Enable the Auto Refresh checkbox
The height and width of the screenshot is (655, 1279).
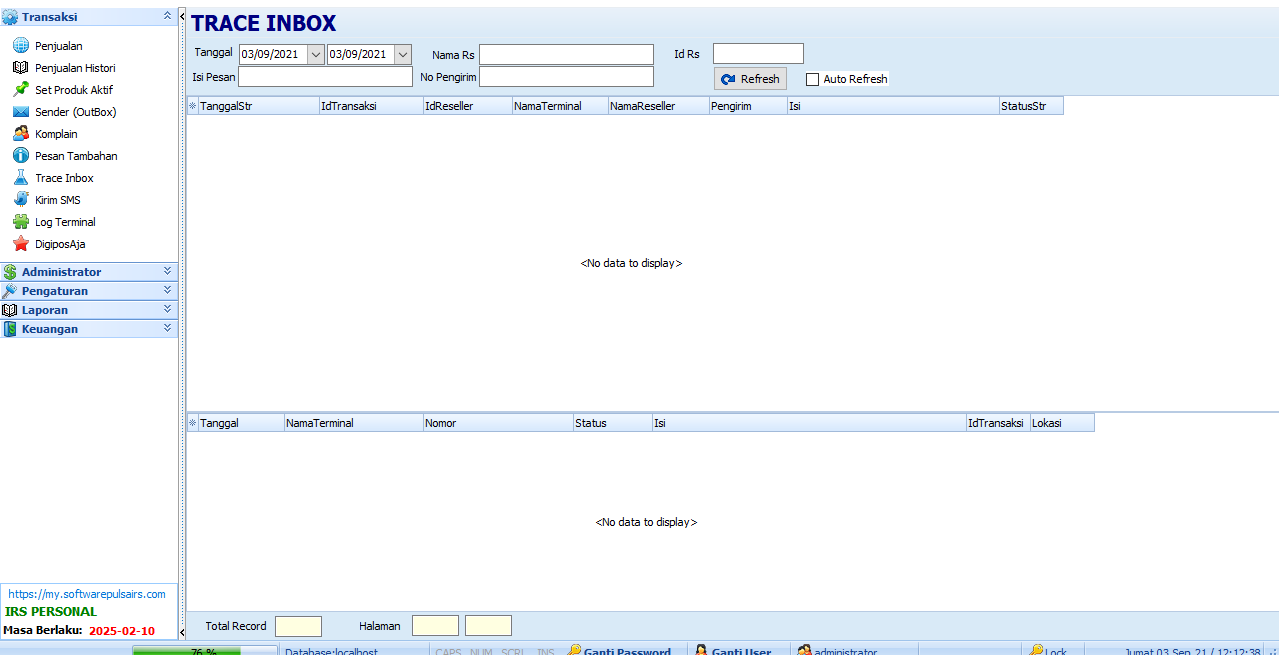[x=812, y=78]
